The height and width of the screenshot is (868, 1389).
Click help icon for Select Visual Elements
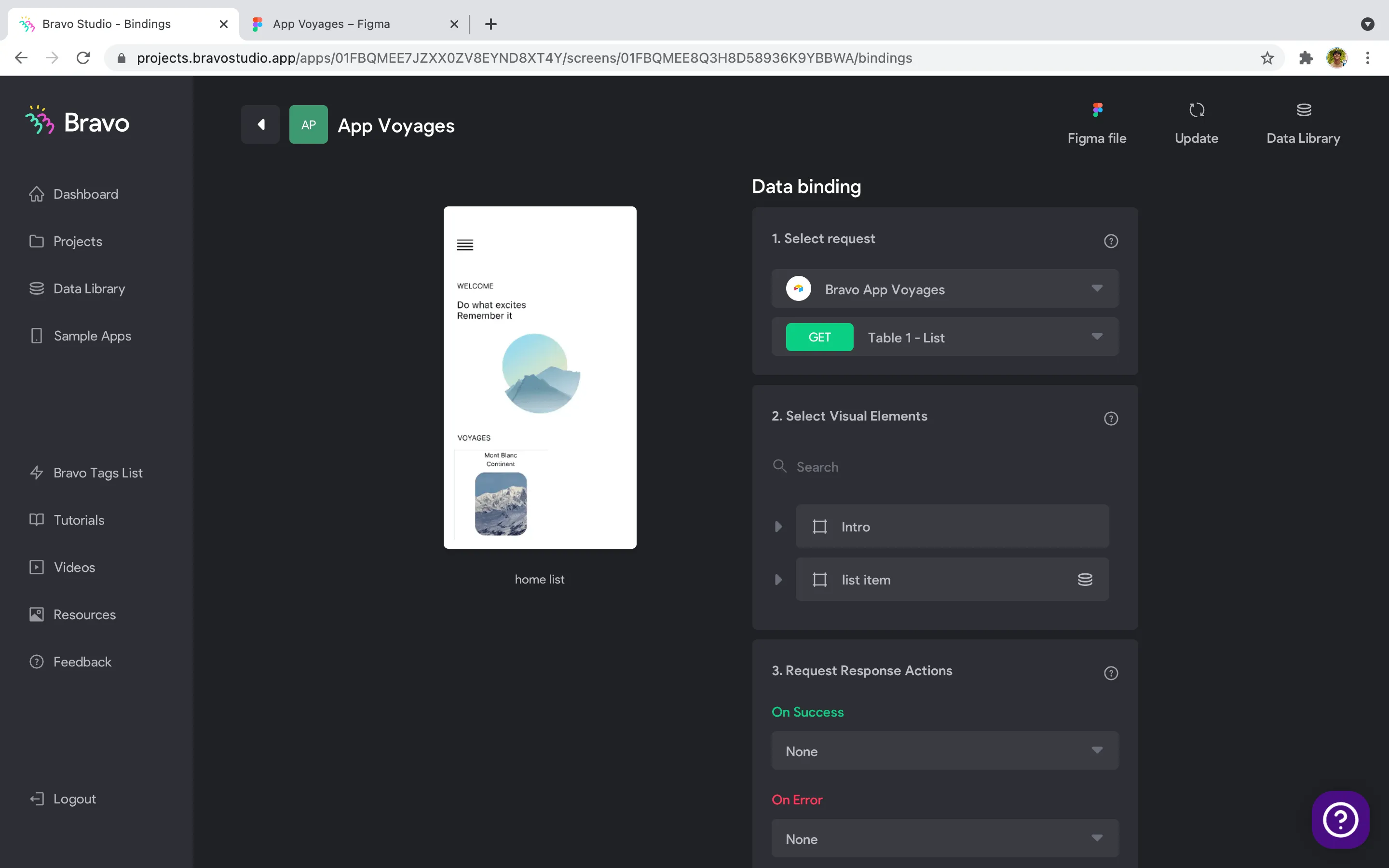click(x=1111, y=419)
